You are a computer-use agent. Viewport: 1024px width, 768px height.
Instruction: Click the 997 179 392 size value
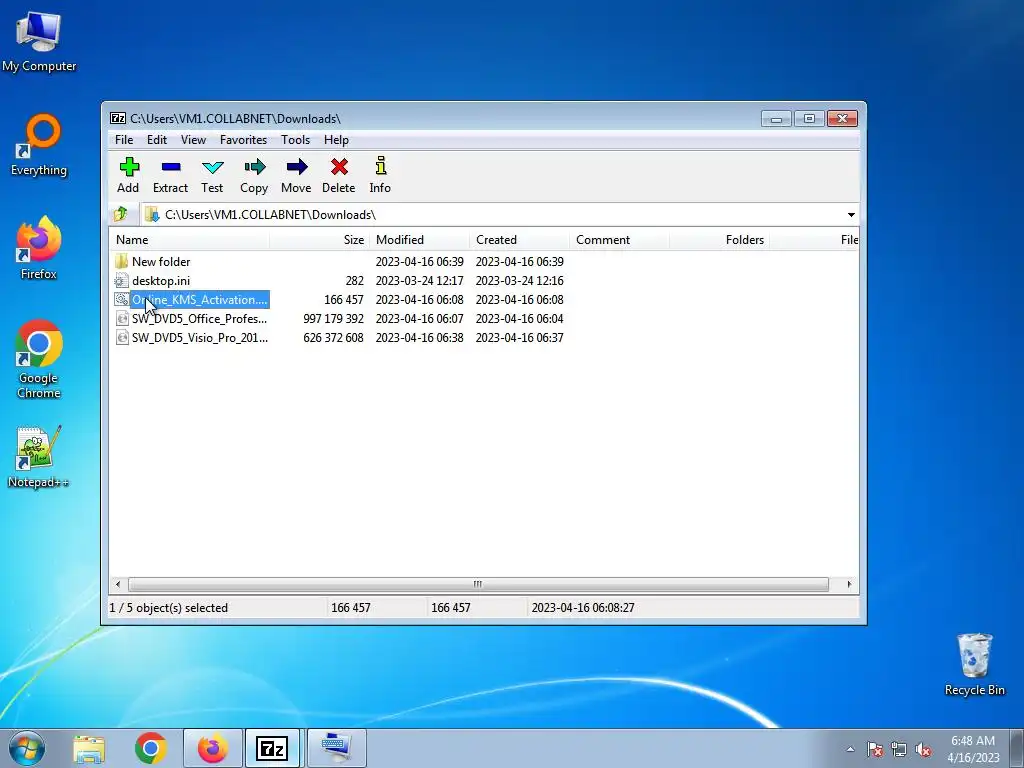pos(333,319)
